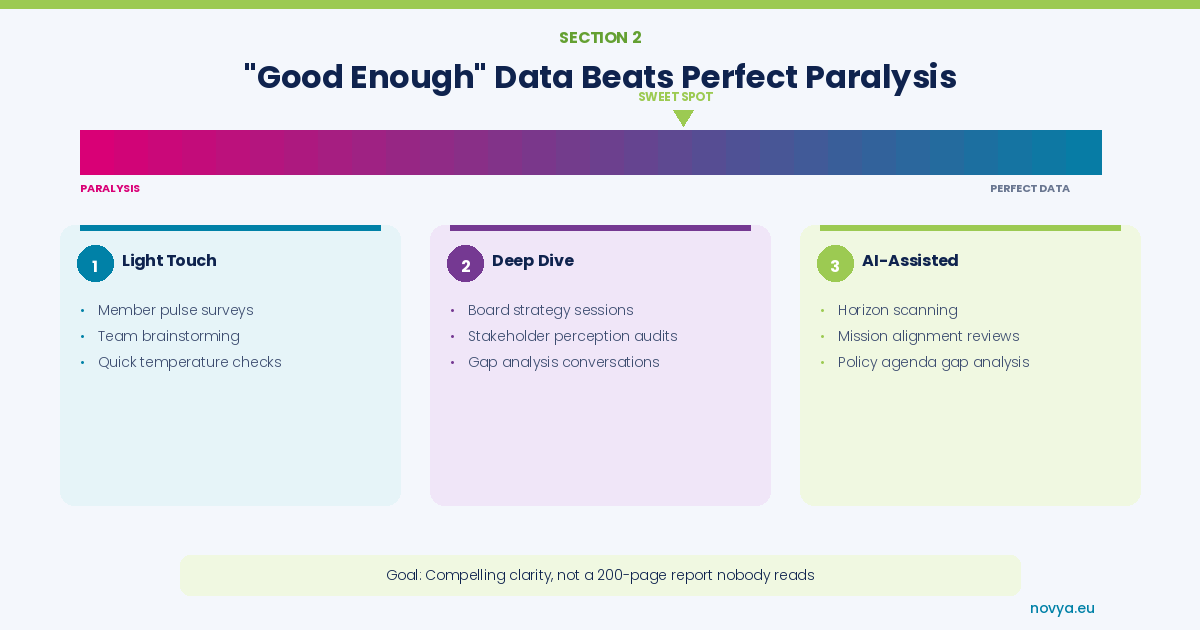Select the AI-Assisted heading
The height and width of the screenshot is (630, 1200).
pyautogui.click(x=910, y=261)
